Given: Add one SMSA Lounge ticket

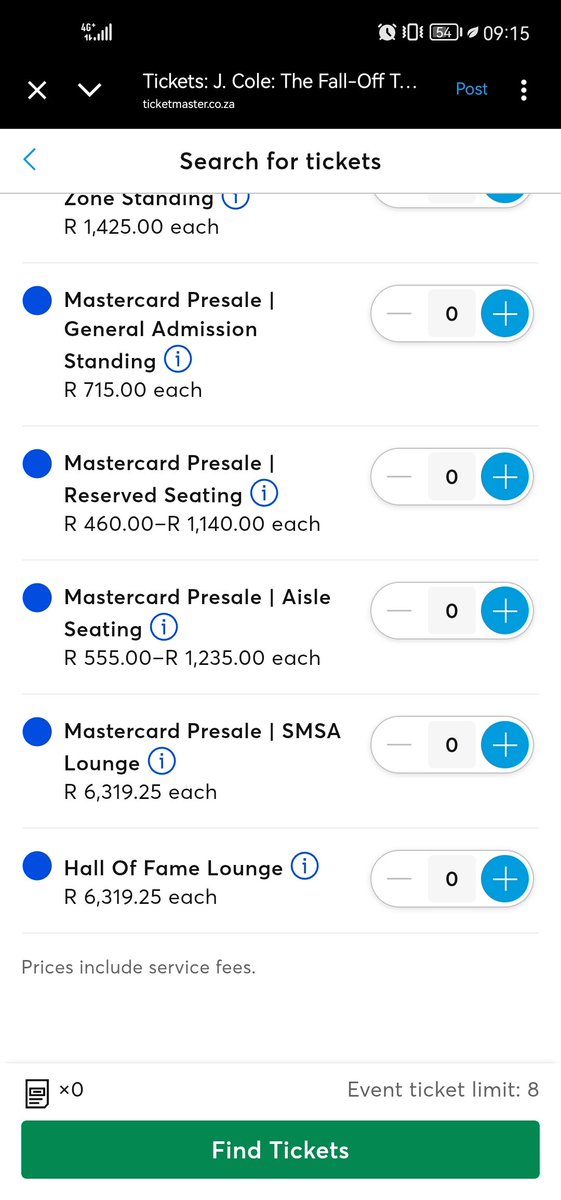Looking at the screenshot, I should click(x=506, y=744).
